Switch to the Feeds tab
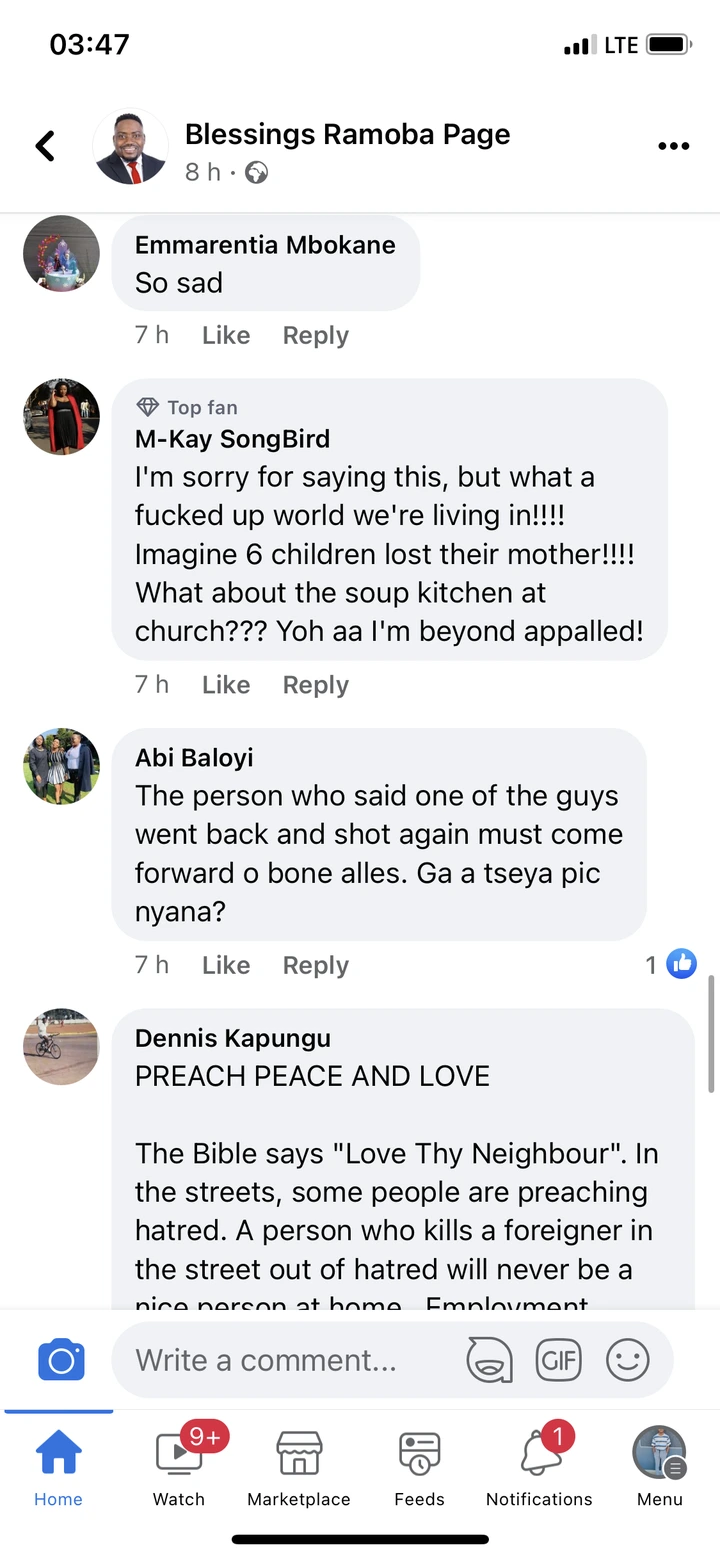720x1559 pixels. point(419,1466)
